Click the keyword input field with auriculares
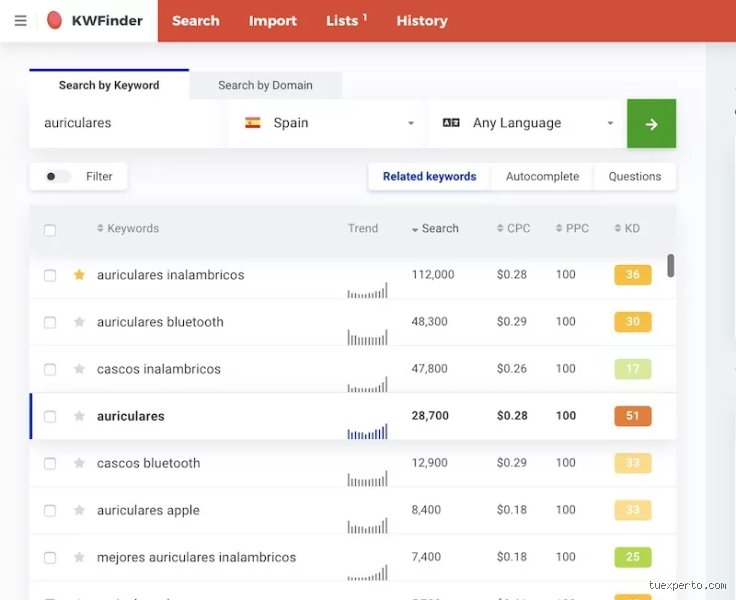 coord(127,123)
